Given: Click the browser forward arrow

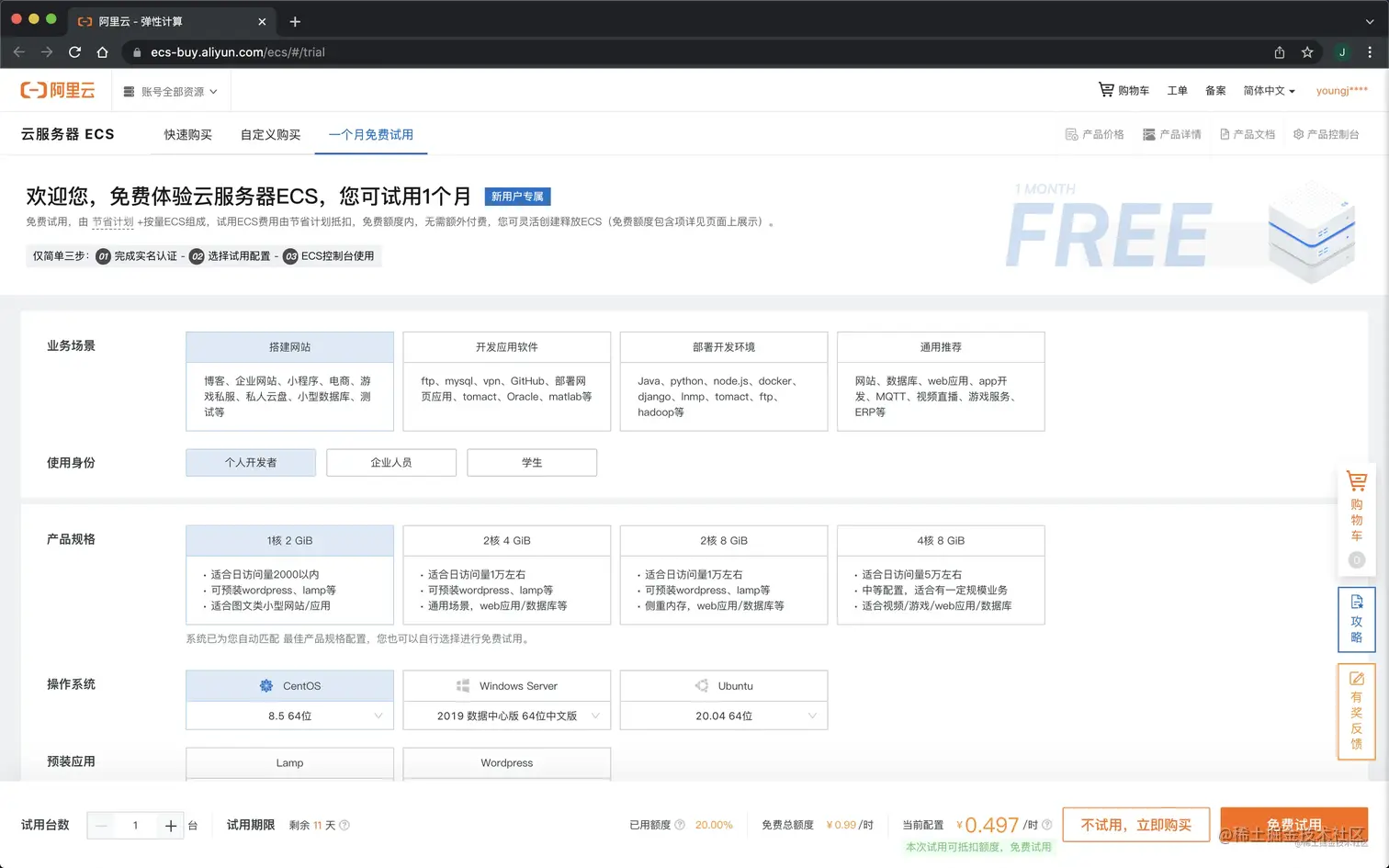Looking at the screenshot, I should pos(47,52).
